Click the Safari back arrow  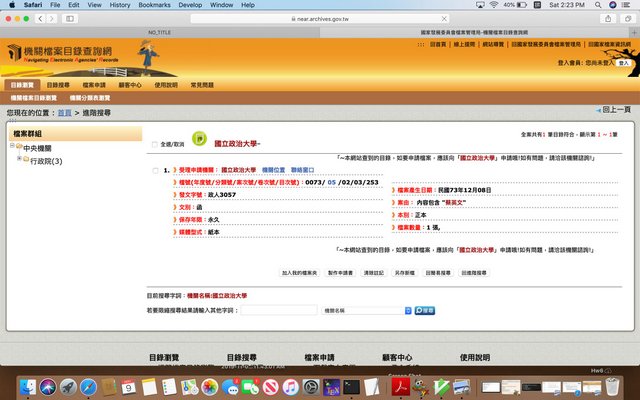click(x=40, y=18)
